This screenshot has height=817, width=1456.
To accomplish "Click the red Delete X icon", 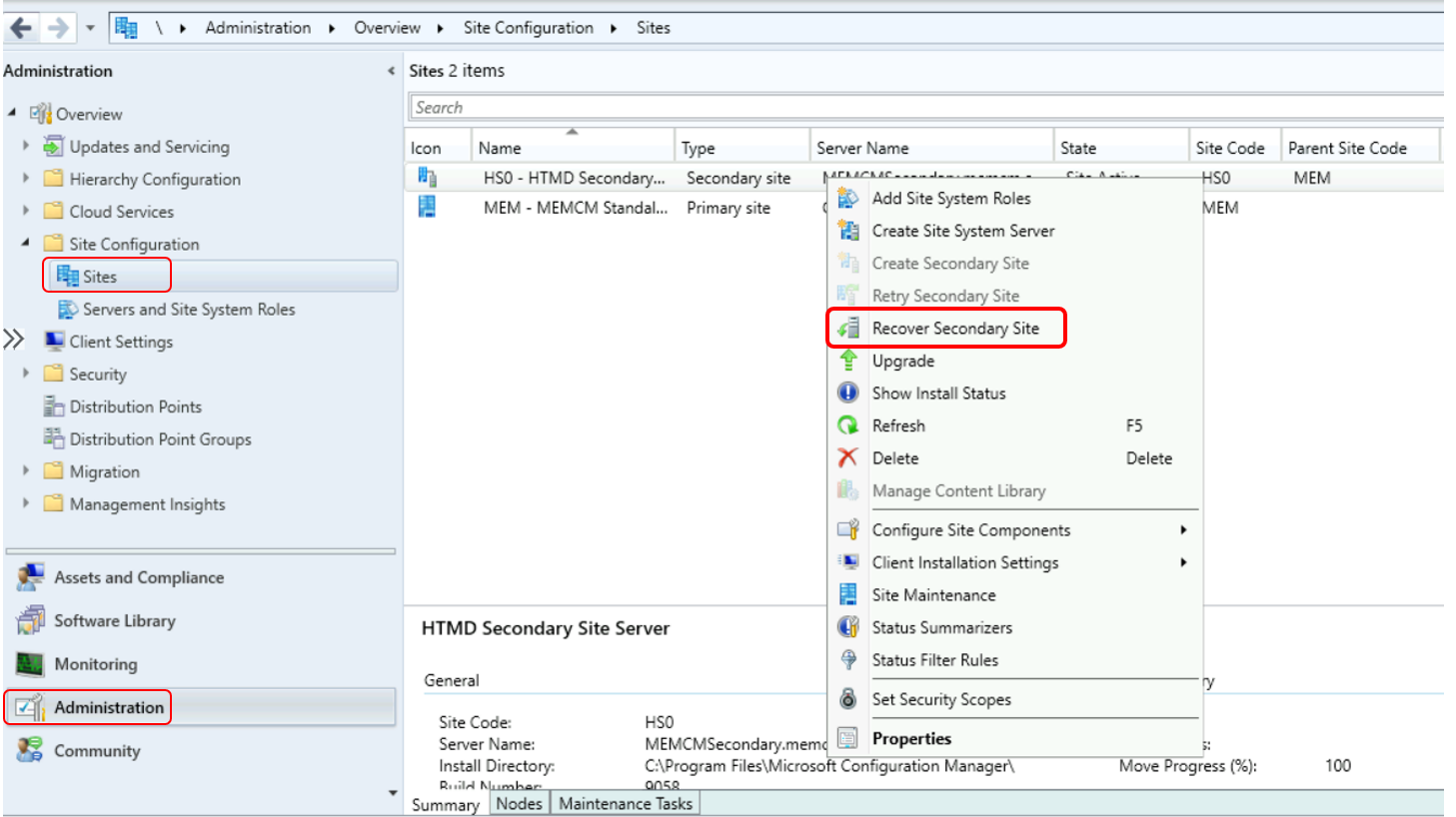I will [848, 457].
